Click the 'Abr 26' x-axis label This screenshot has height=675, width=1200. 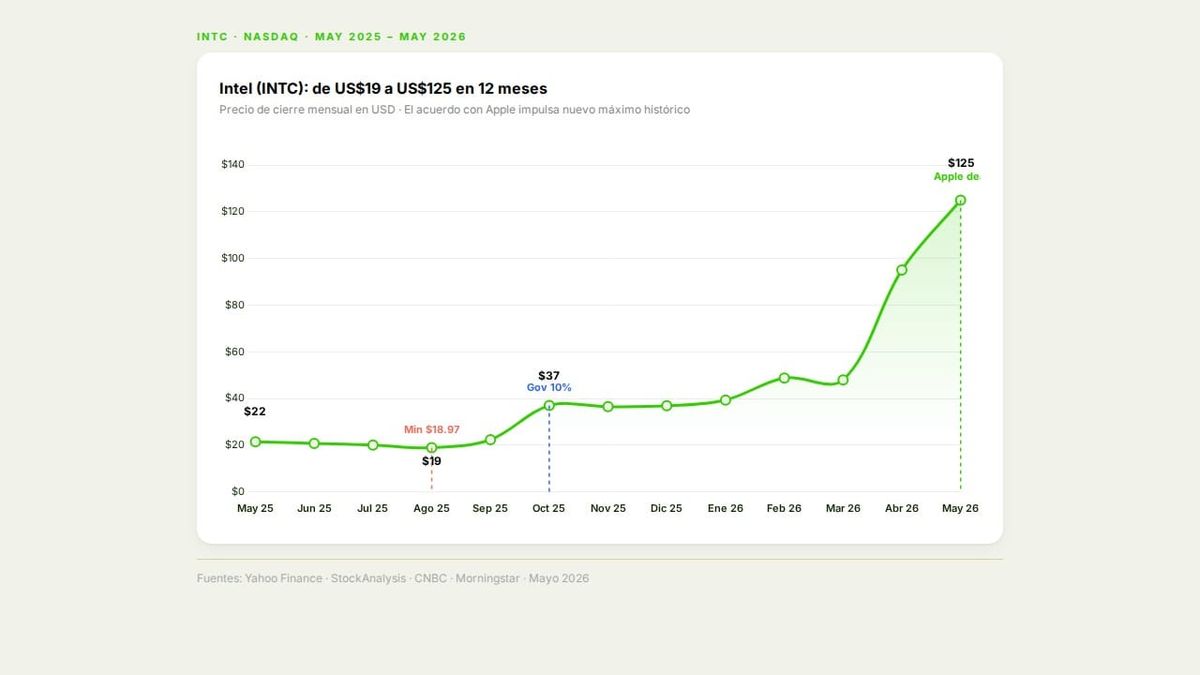[902, 508]
